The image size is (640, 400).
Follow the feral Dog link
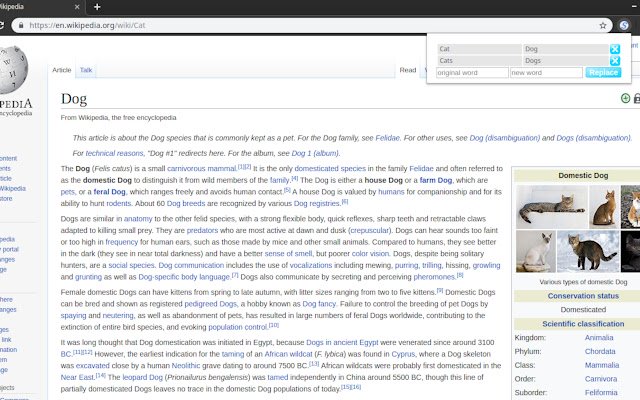pos(109,192)
